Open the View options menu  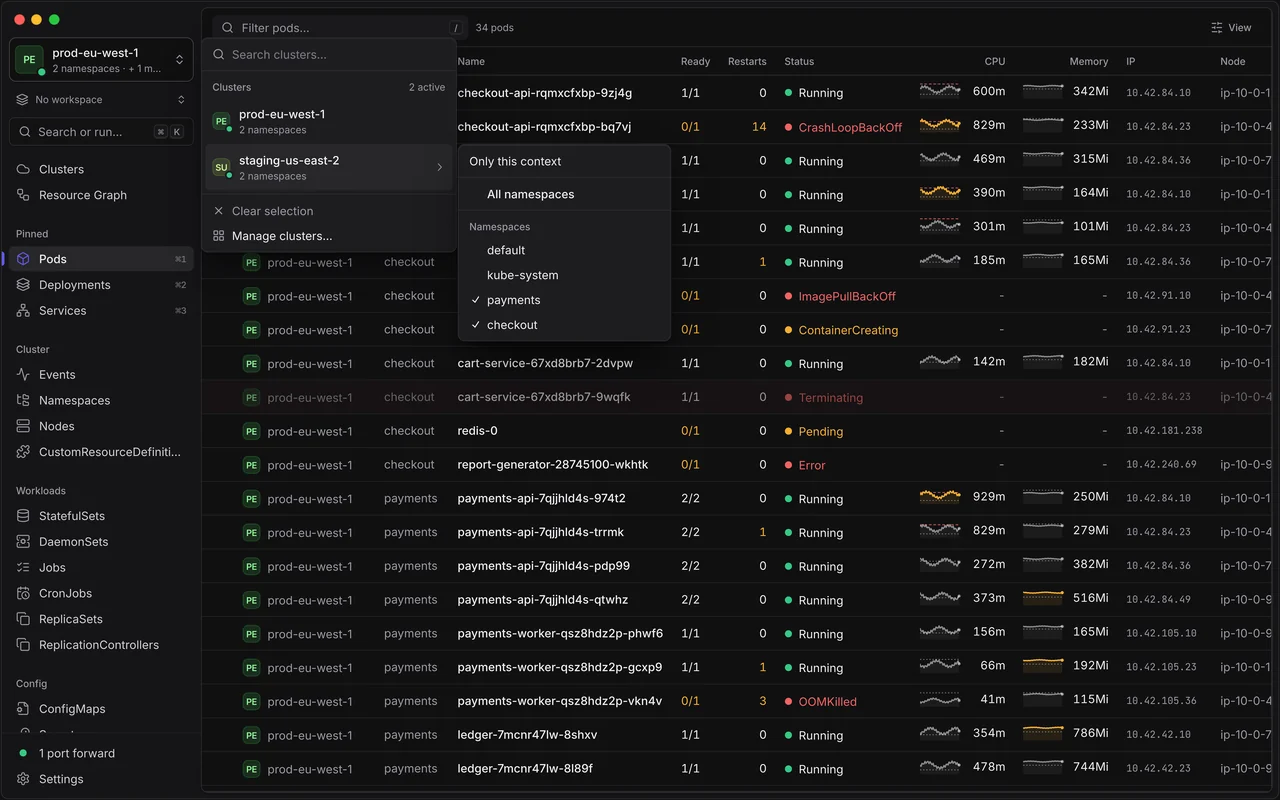pyautogui.click(x=1231, y=28)
